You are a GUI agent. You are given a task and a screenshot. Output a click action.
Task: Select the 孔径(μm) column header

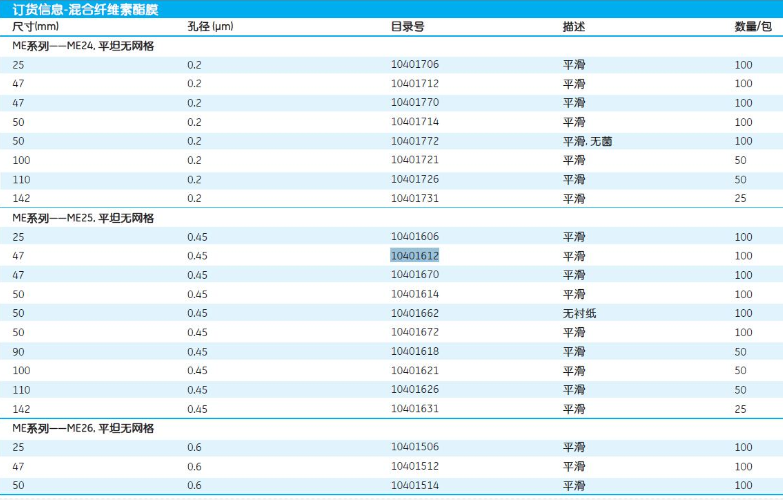pos(210,26)
